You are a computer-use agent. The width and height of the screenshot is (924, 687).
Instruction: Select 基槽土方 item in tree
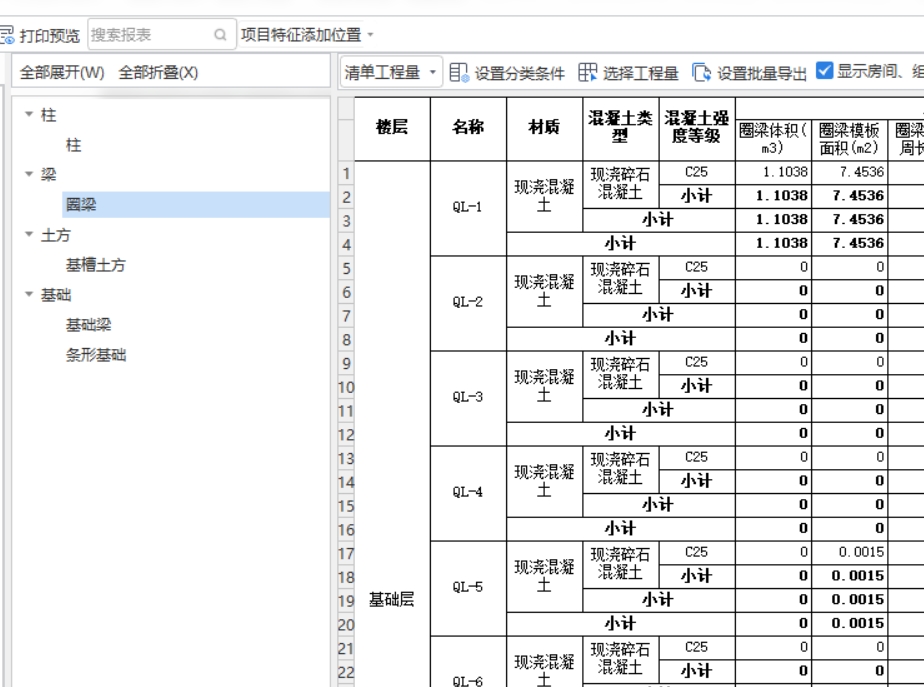click(x=95, y=265)
